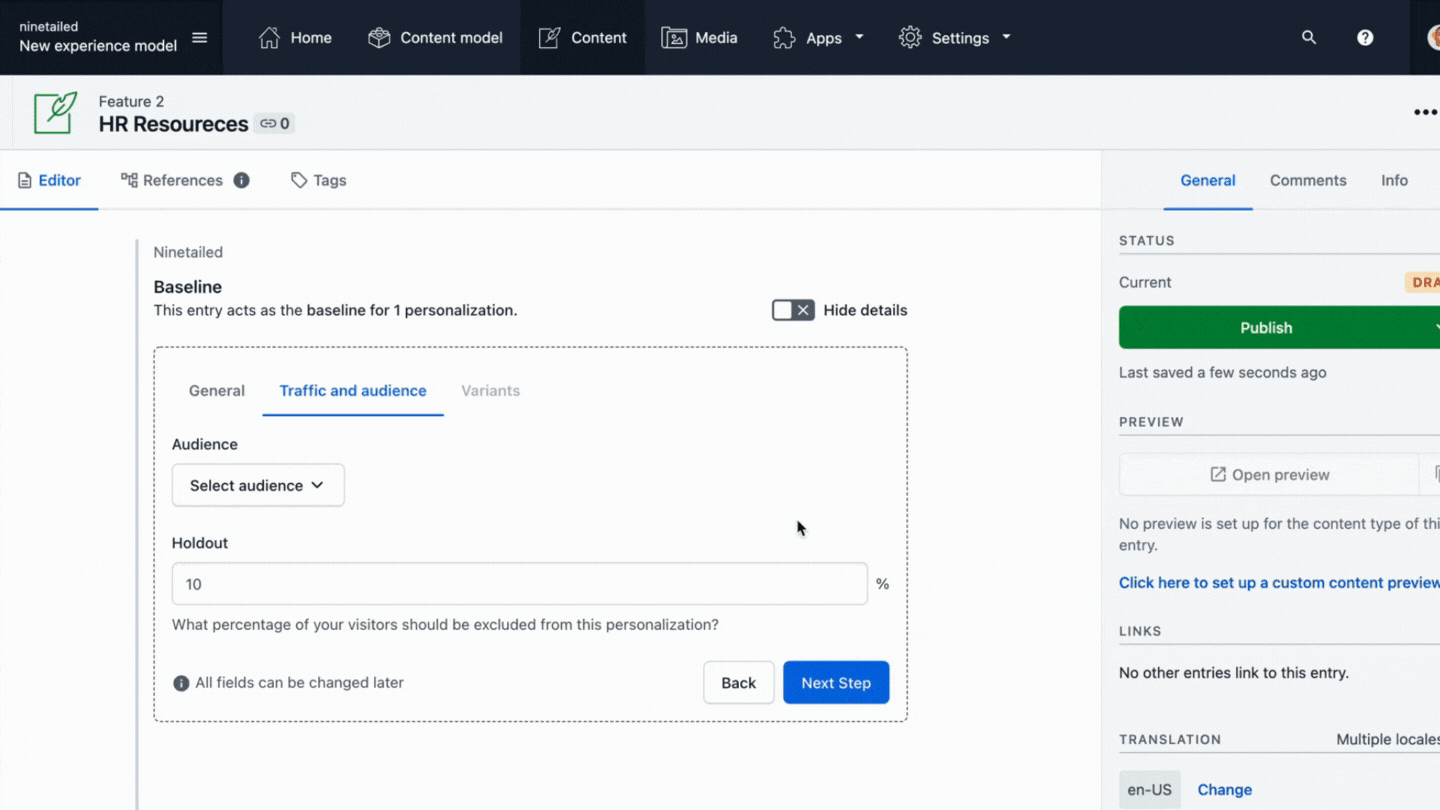Viewport: 1440px width, 810px height.
Task: Click the Last saved a few seconds ago text
Action: (x=1223, y=372)
